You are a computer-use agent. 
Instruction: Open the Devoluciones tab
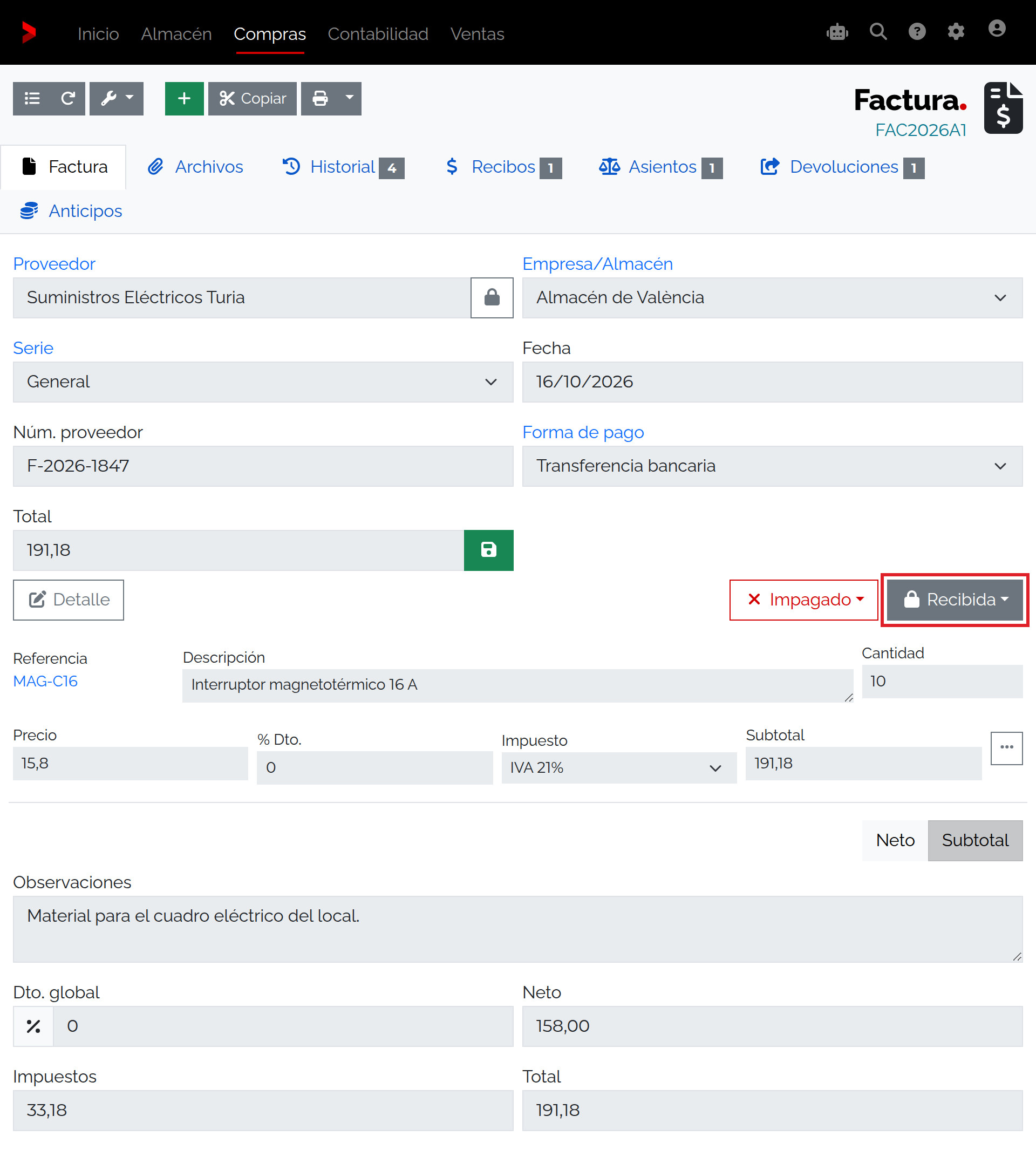[x=842, y=167]
